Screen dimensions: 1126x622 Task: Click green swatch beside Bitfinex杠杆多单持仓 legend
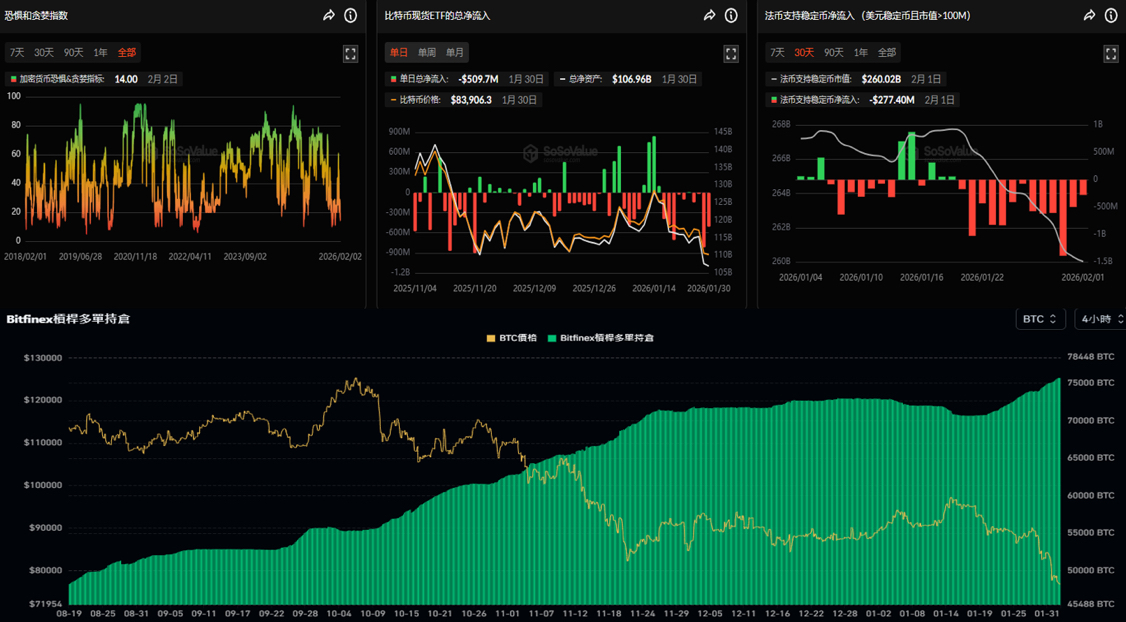tap(552, 338)
